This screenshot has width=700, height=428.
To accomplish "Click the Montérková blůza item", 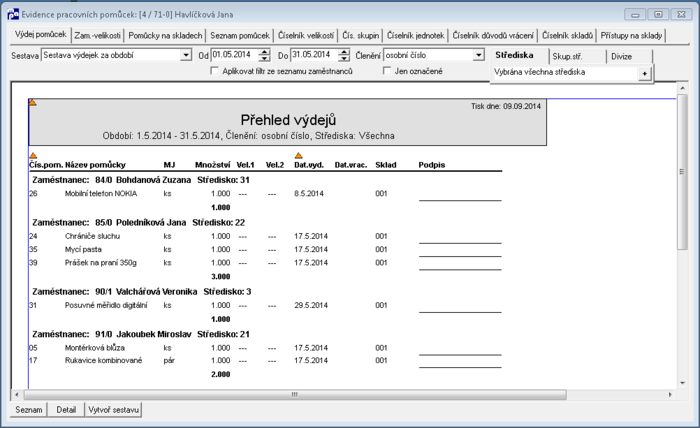I will click(95, 348).
